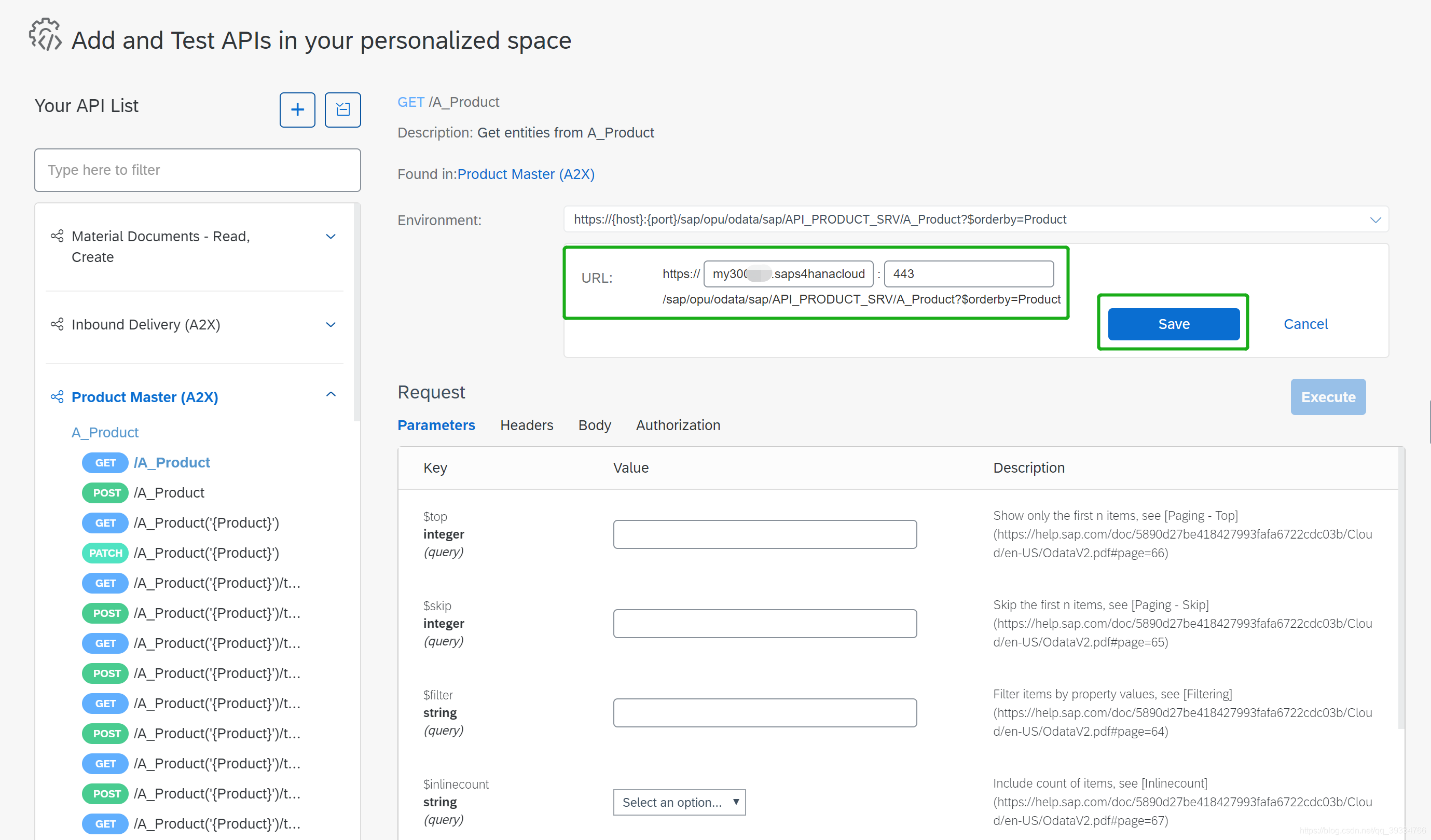
Task: Expand Material Documents - Read, Create chevron
Action: click(331, 236)
